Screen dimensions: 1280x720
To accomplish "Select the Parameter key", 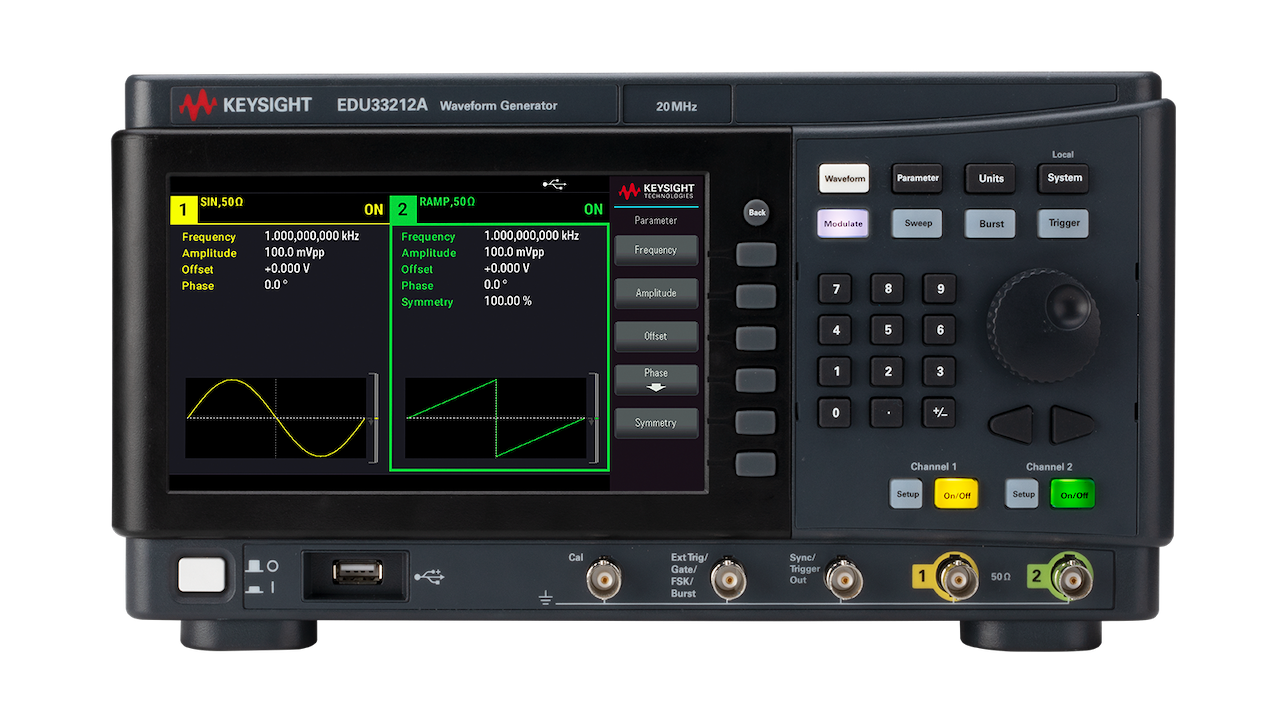I will point(917,178).
